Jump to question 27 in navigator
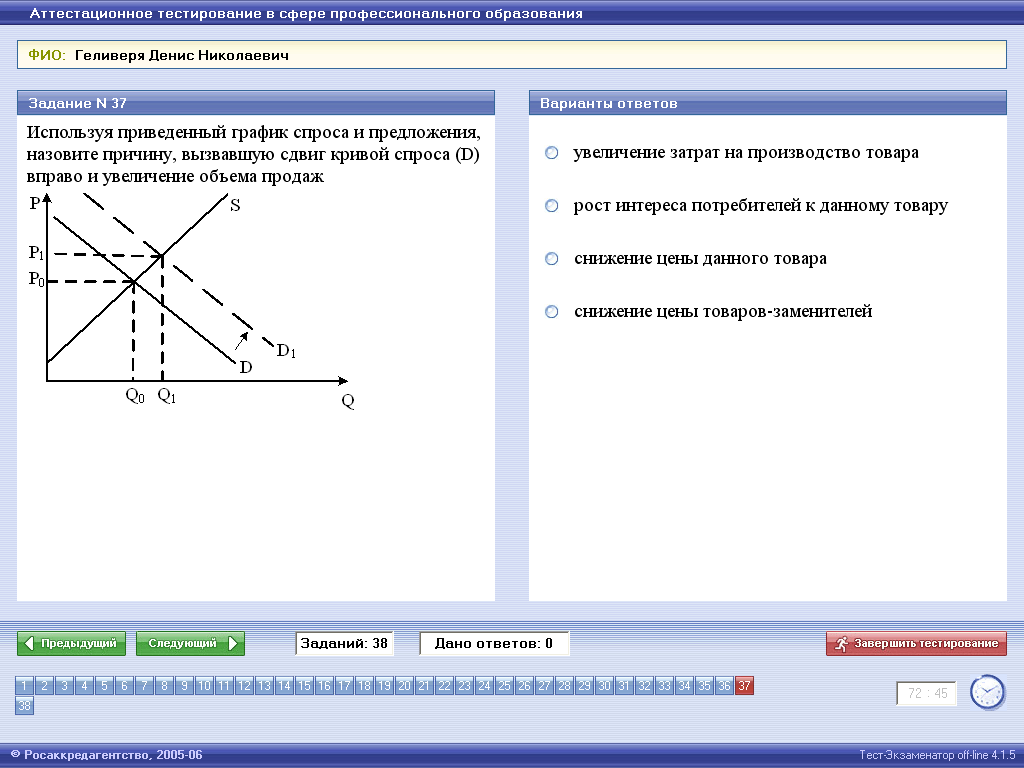1024x768 pixels. pos(544,686)
